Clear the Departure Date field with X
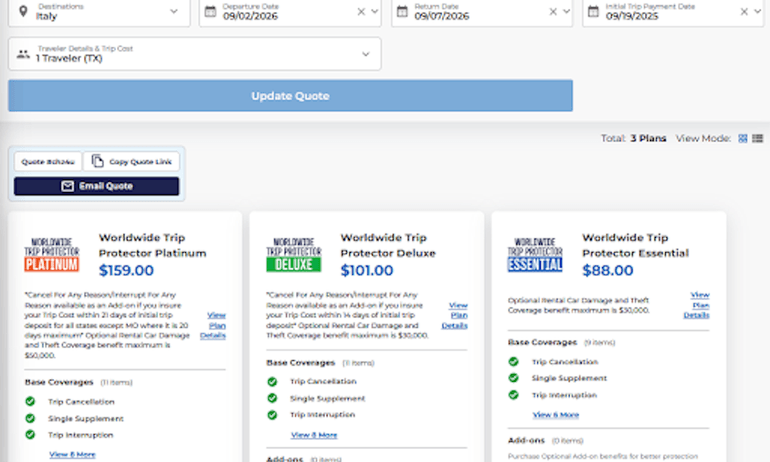 tap(361, 12)
